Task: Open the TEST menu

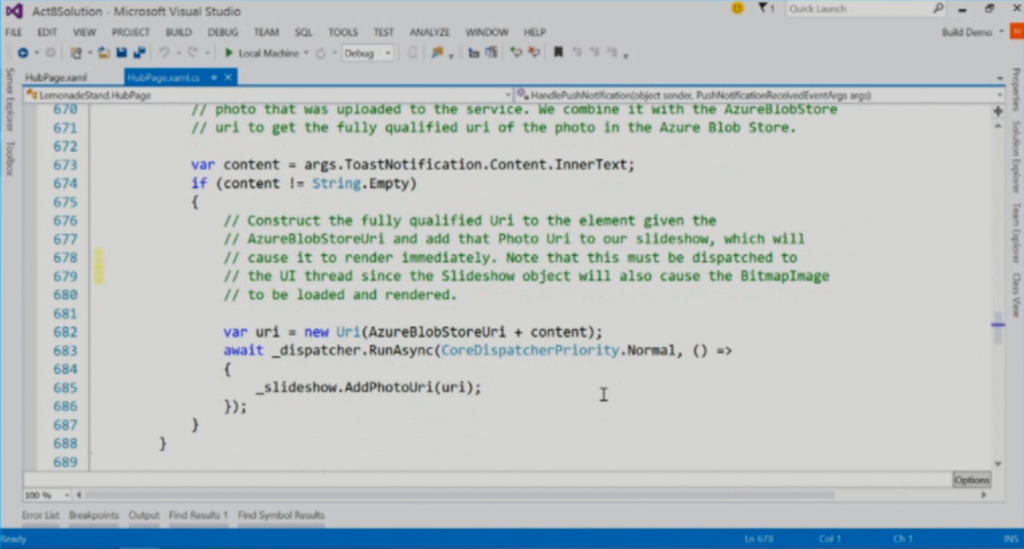Action: click(383, 32)
